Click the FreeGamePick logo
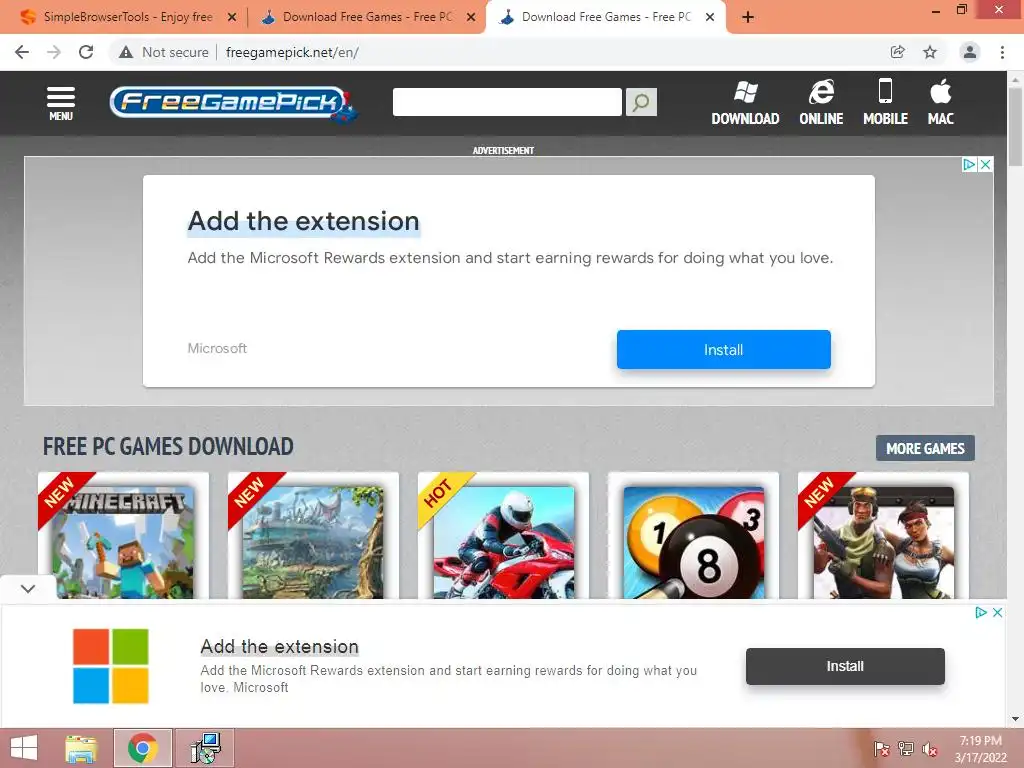 [233, 103]
